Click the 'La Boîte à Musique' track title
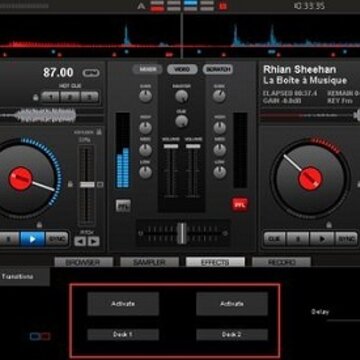 (x=305, y=80)
